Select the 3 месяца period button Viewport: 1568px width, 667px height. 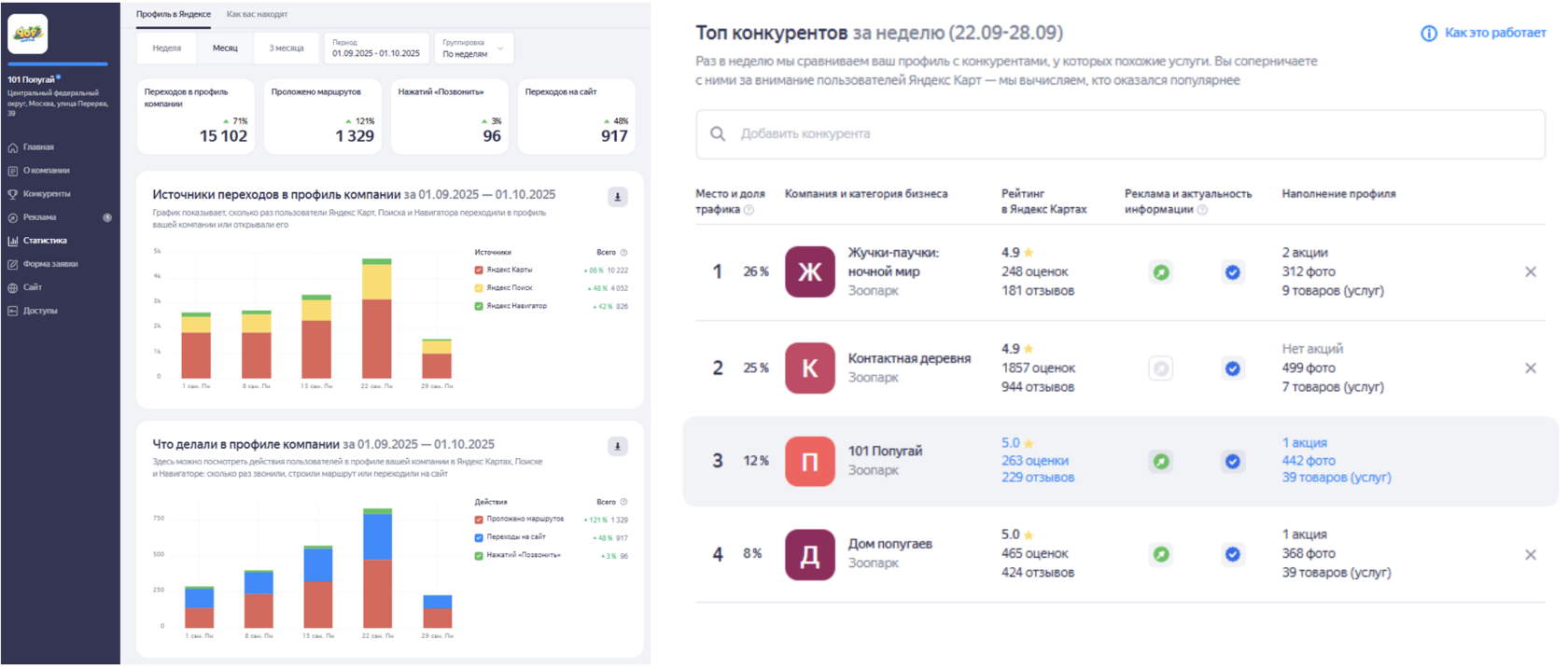click(286, 48)
